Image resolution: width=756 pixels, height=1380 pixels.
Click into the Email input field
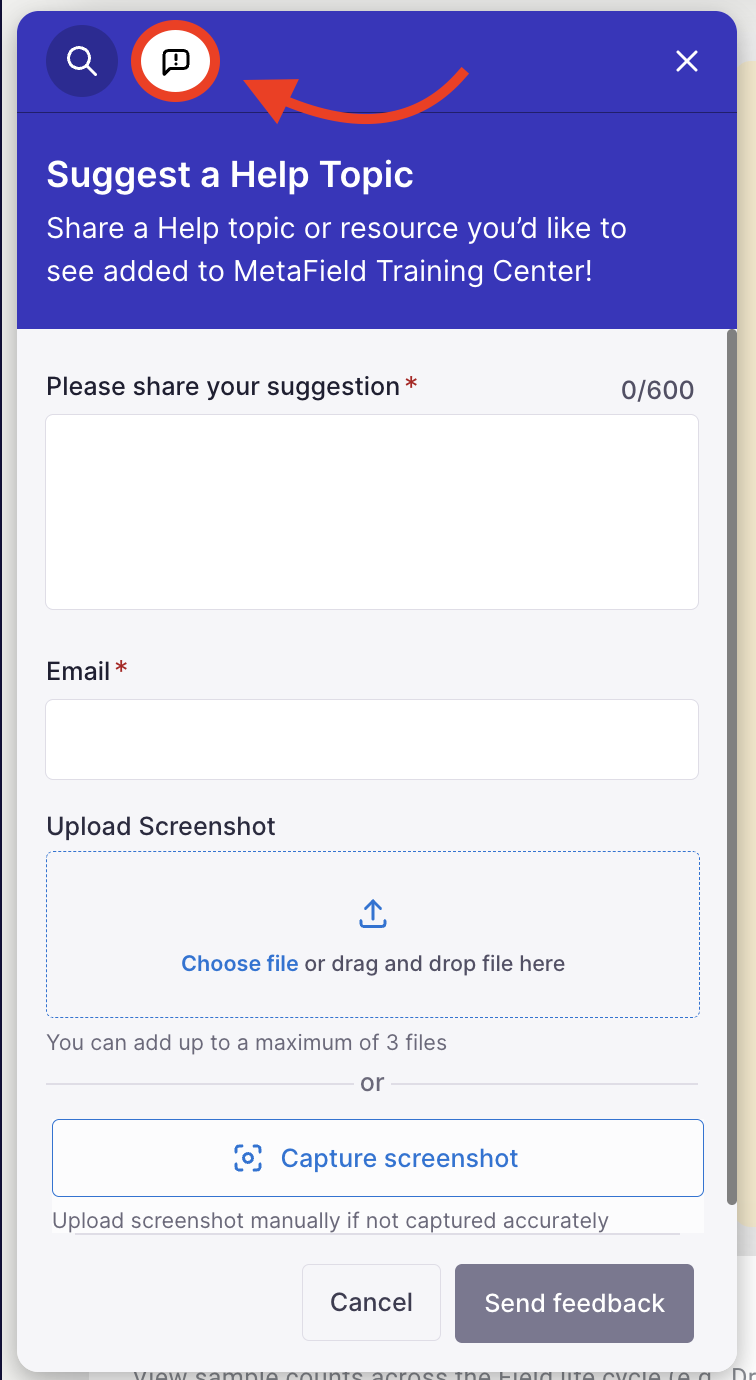click(x=372, y=739)
